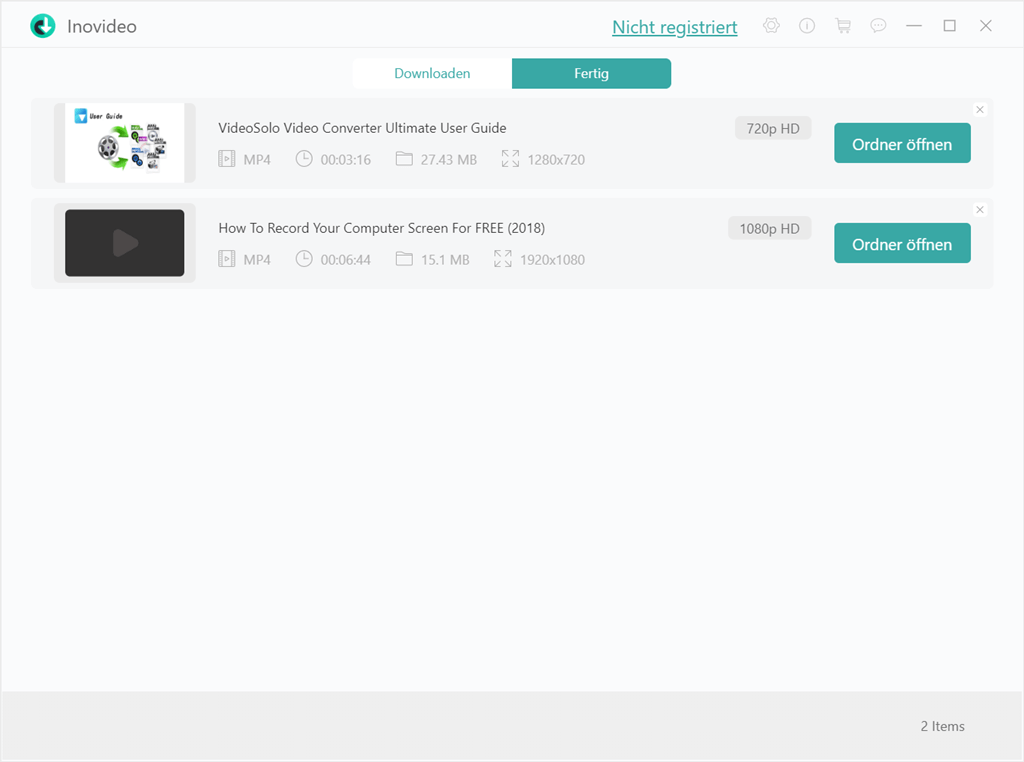
Task: Click the resolution icon next to 1280x720
Action: click(511, 159)
